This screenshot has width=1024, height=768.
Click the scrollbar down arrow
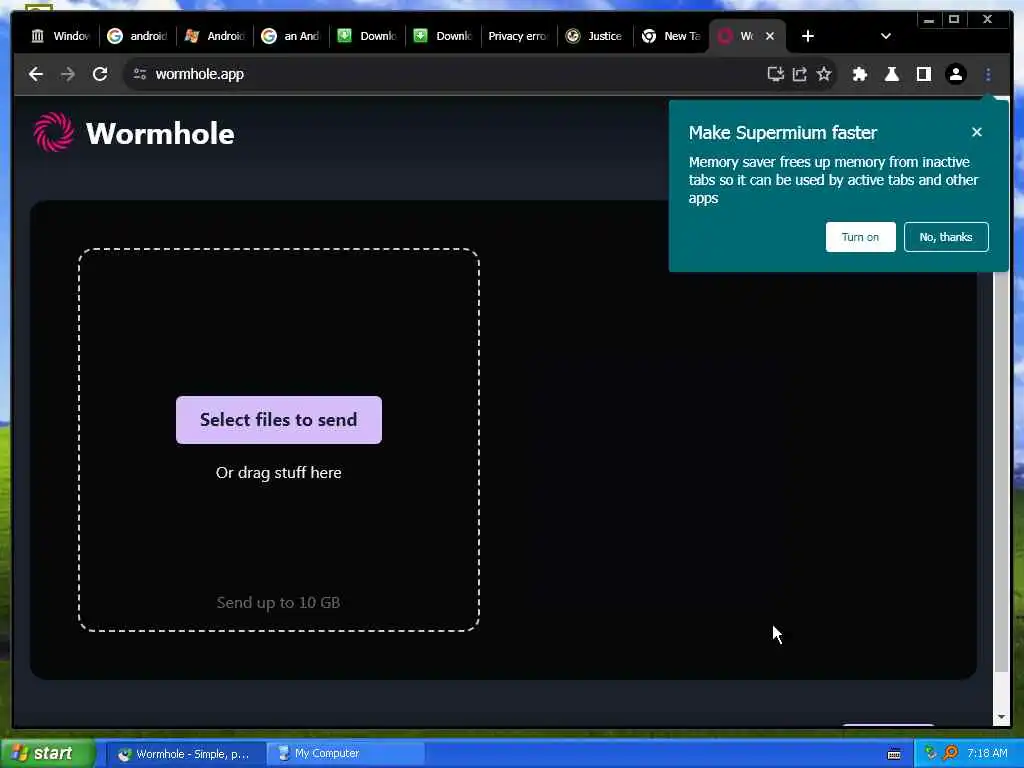pyautogui.click(x=1001, y=717)
